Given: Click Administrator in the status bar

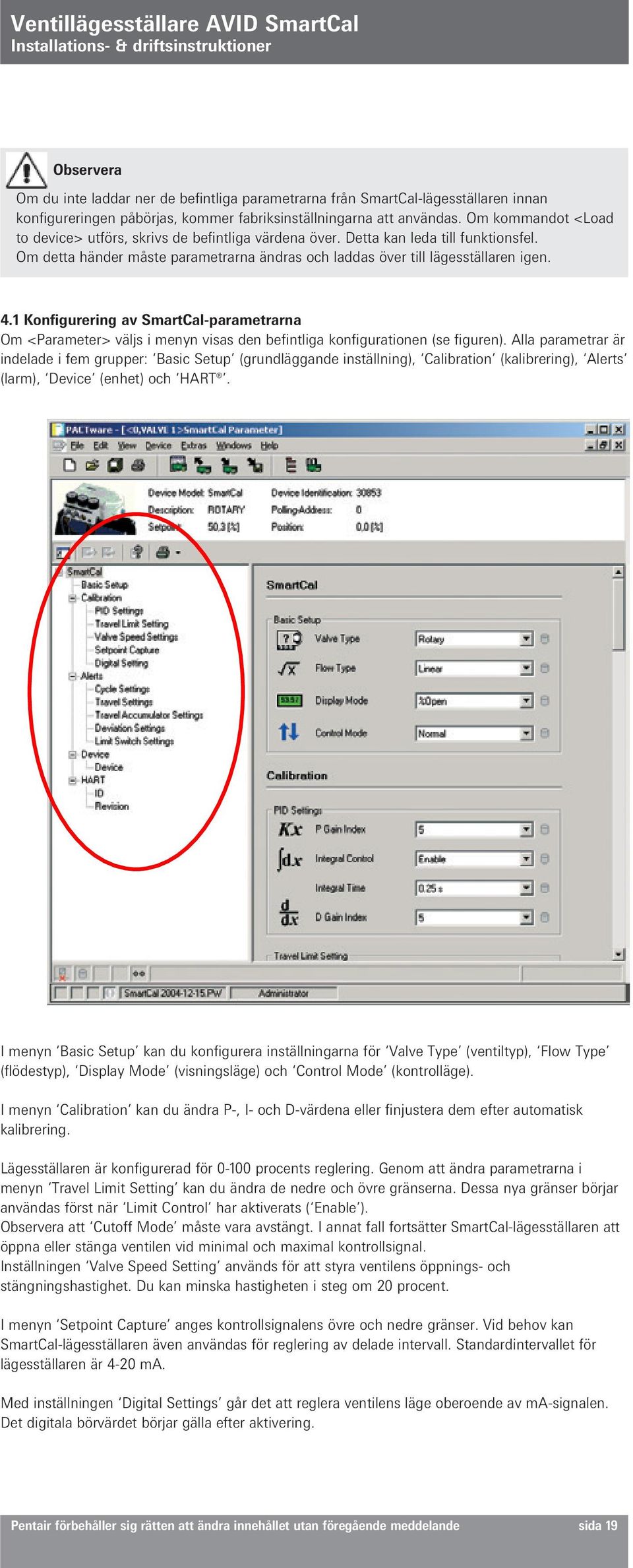Looking at the screenshot, I should pos(283,993).
